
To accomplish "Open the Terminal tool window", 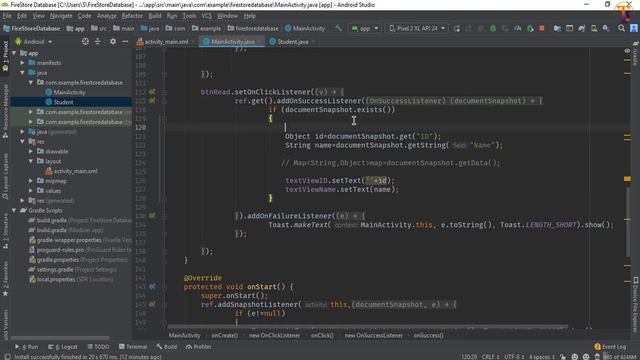I will [133, 347].
